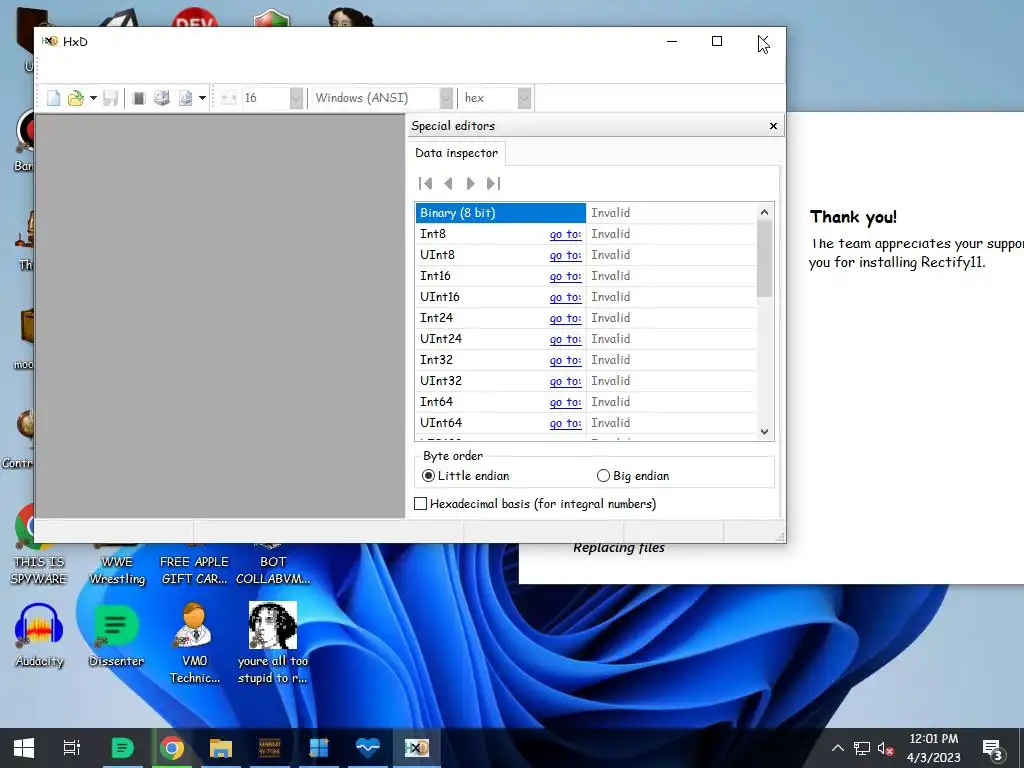
Task: Click go to link for UInt16
Action: 566,297
